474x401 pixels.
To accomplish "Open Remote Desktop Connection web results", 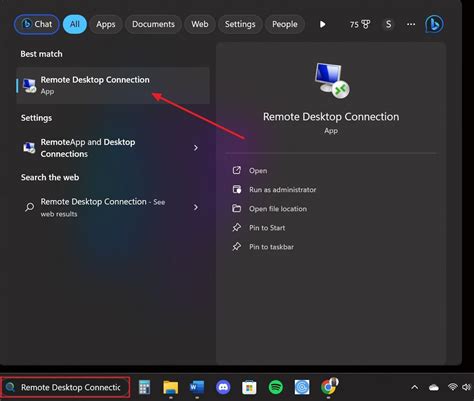I will coord(113,207).
